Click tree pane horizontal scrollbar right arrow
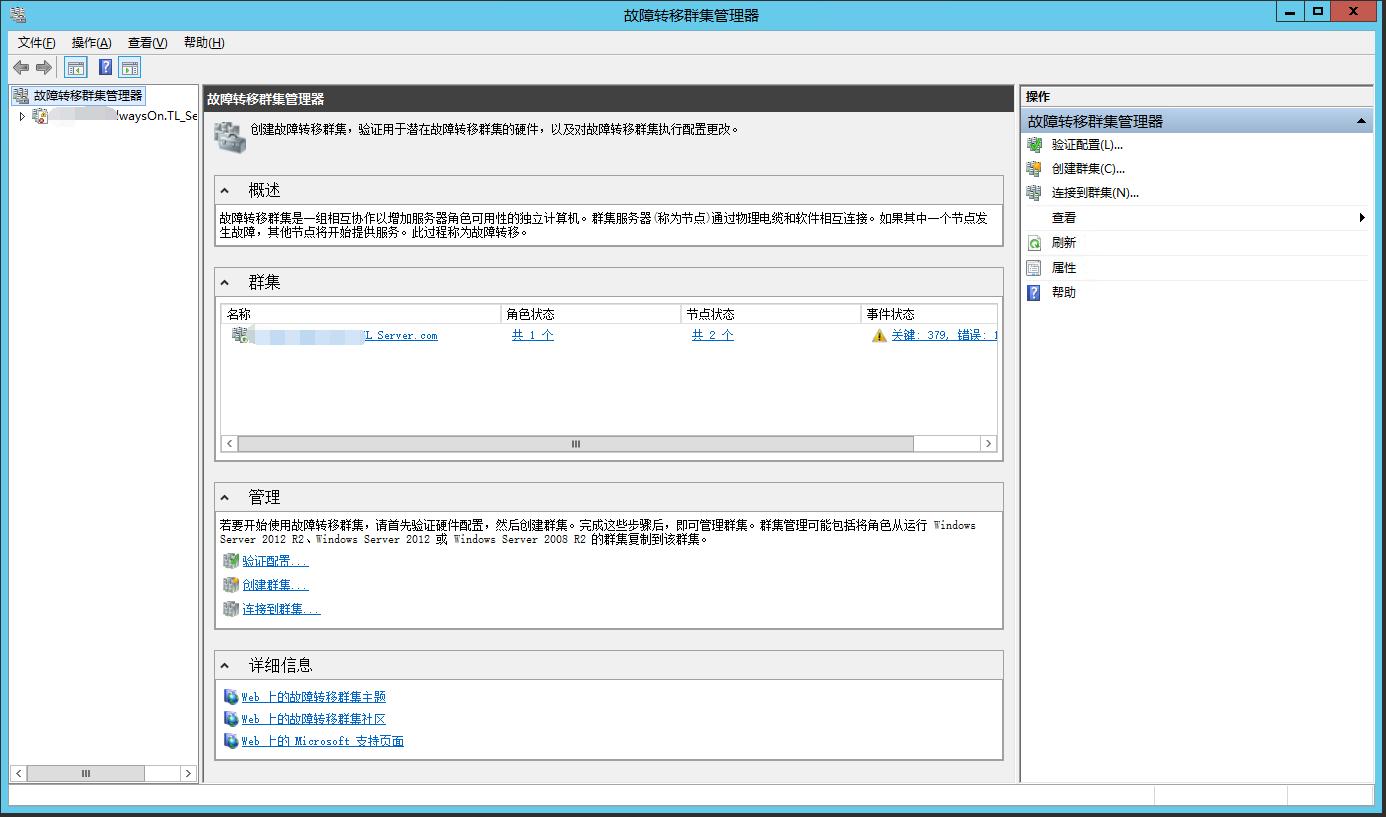The width and height of the screenshot is (1386, 817). 188,773
